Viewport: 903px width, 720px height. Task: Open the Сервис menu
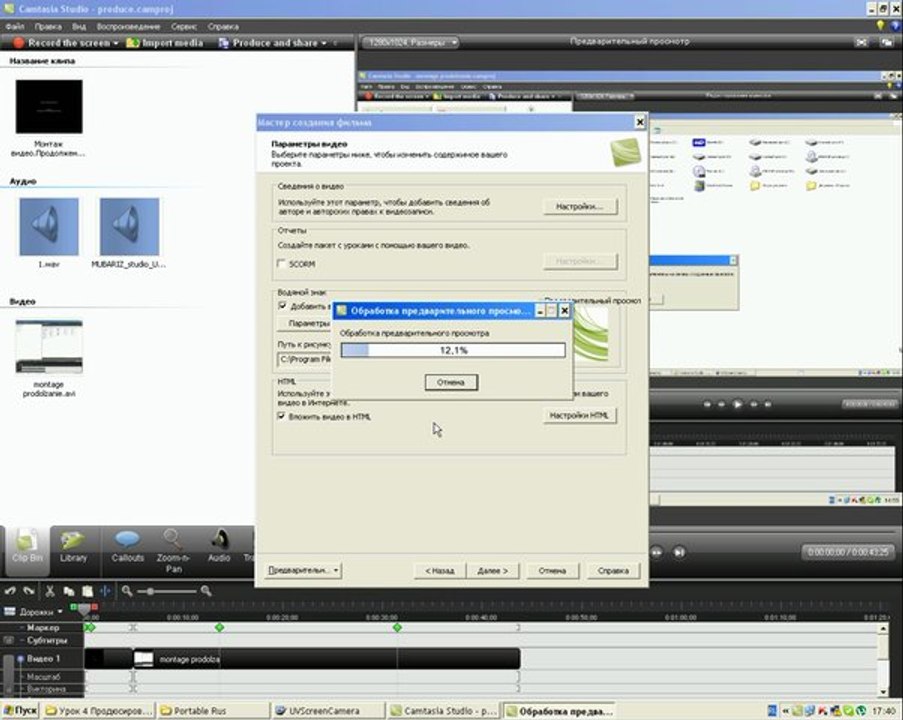[184, 26]
